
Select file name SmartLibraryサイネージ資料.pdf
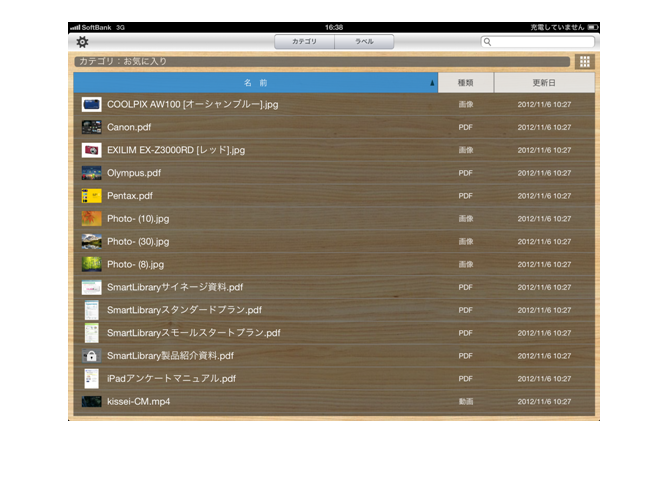point(175,287)
